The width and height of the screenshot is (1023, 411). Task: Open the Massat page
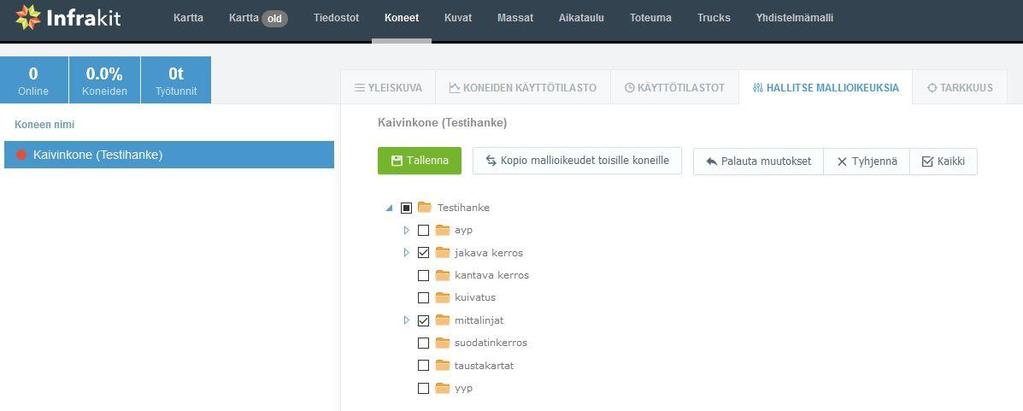515,18
